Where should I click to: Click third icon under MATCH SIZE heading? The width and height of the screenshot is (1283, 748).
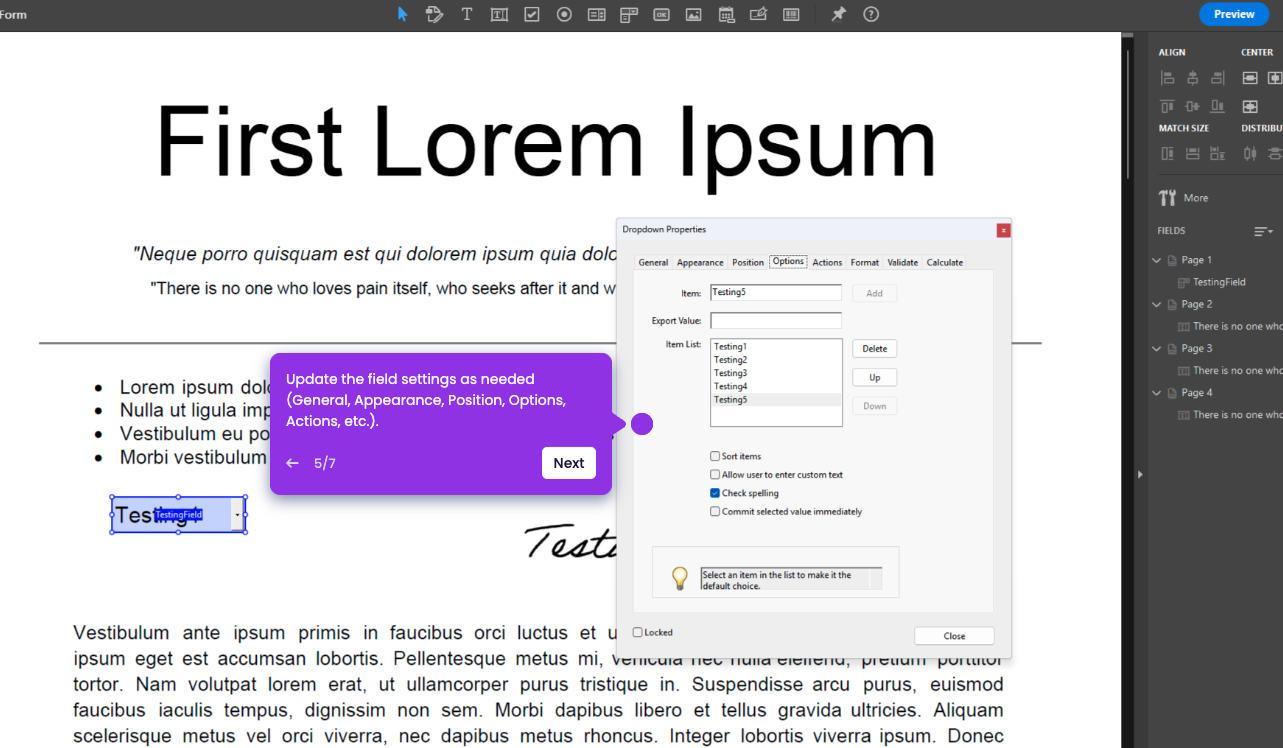[x=1217, y=154]
